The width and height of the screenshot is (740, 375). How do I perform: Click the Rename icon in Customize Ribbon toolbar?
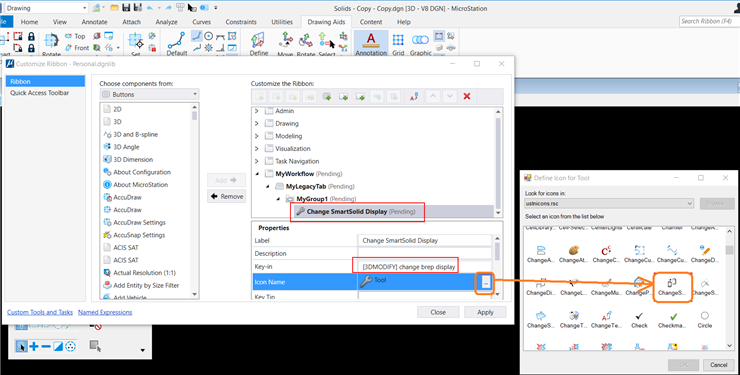click(x=414, y=96)
